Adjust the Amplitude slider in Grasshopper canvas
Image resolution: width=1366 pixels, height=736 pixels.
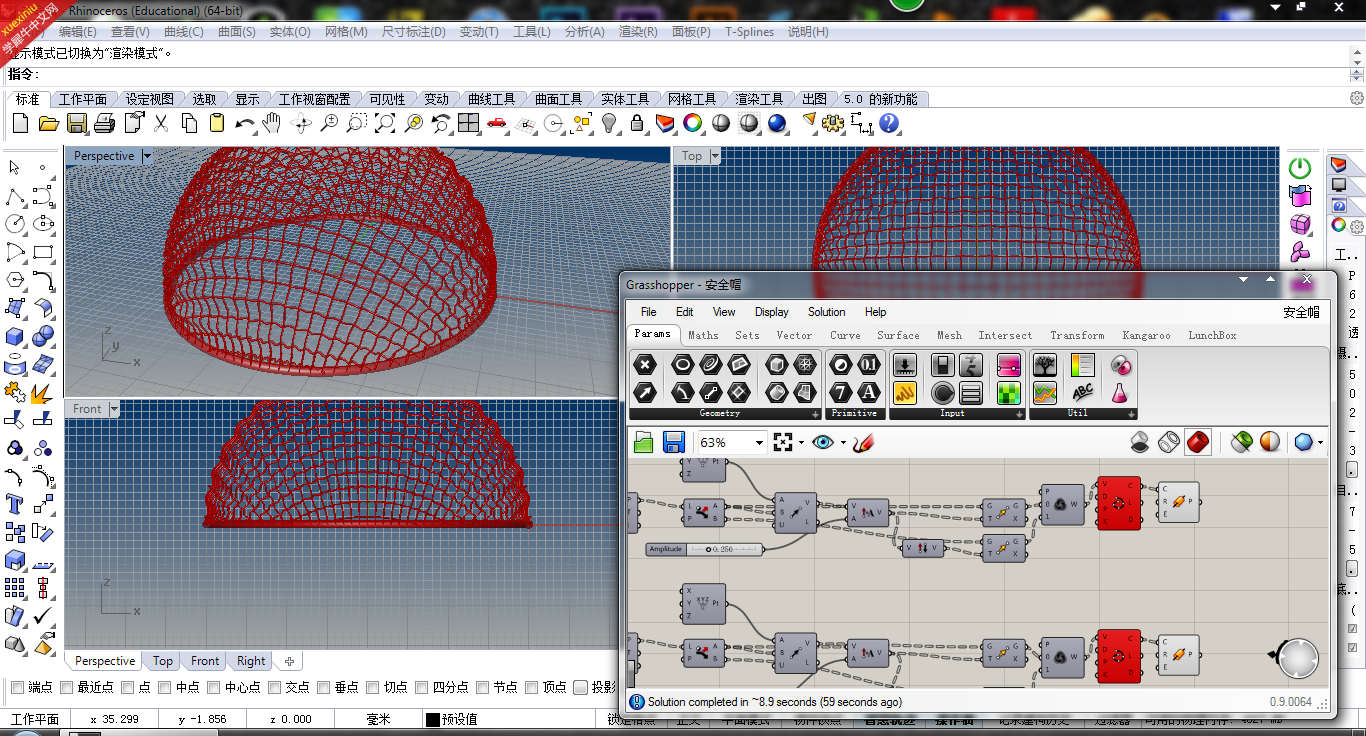click(704, 549)
